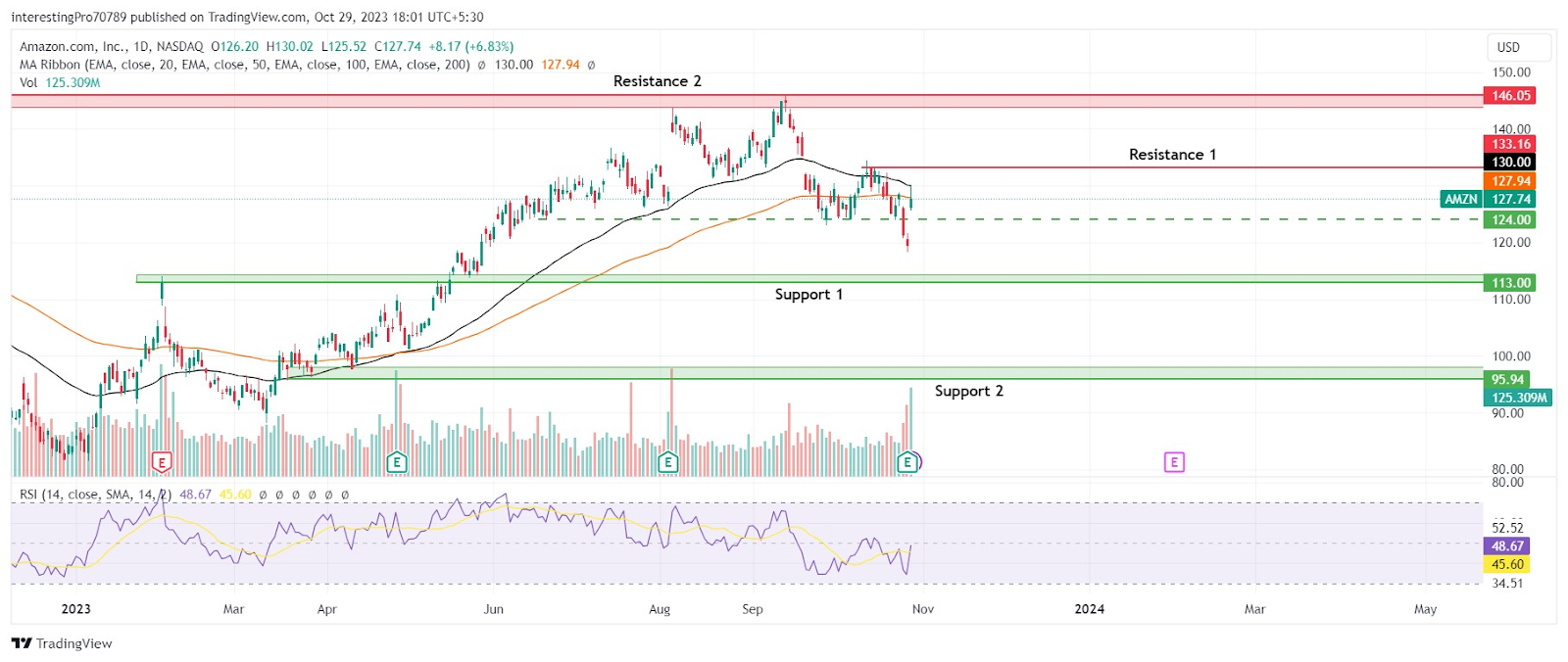
Task: Select the Support 1 text label
Action: [x=808, y=295]
